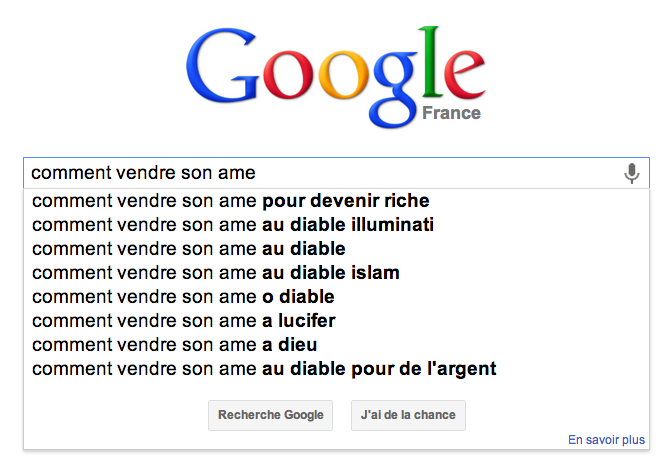Select suggestion ending 'pour devenir riche'
The image size is (672, 476).
click(x=336, y=201)
